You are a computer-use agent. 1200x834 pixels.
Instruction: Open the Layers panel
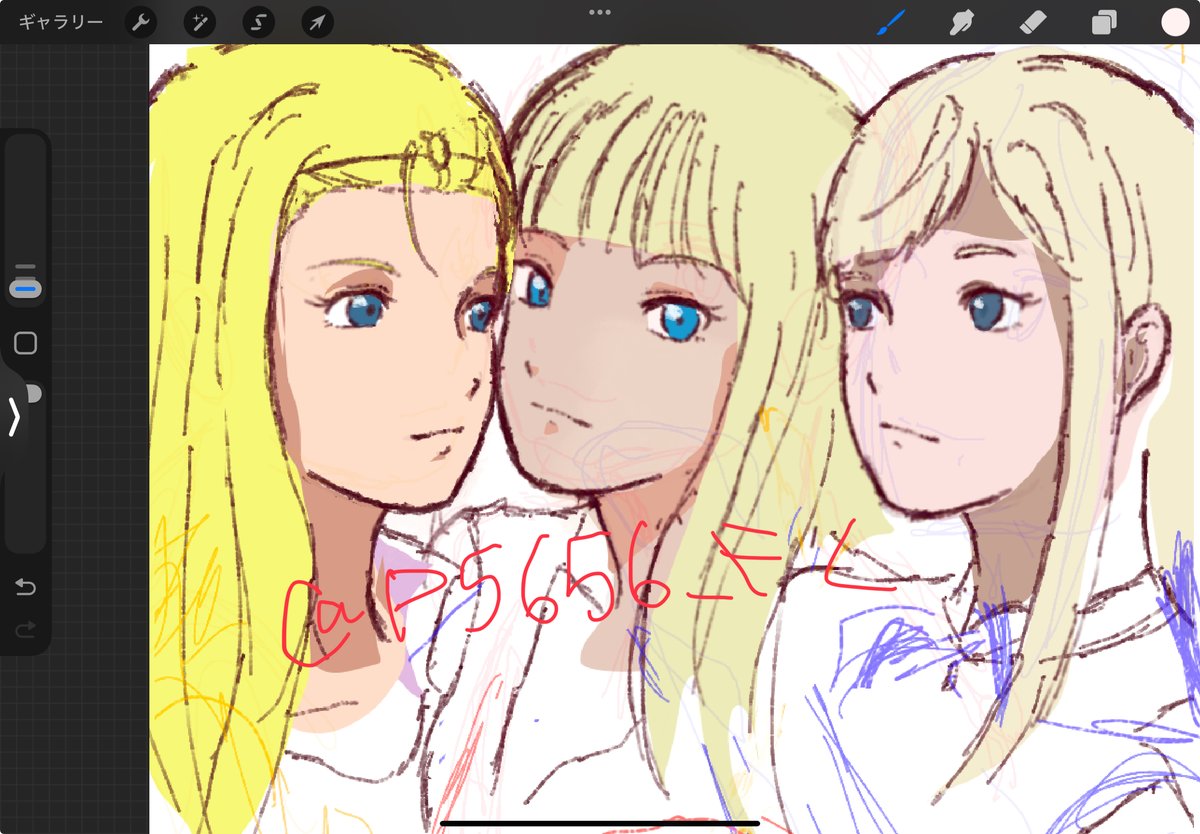1104,22
